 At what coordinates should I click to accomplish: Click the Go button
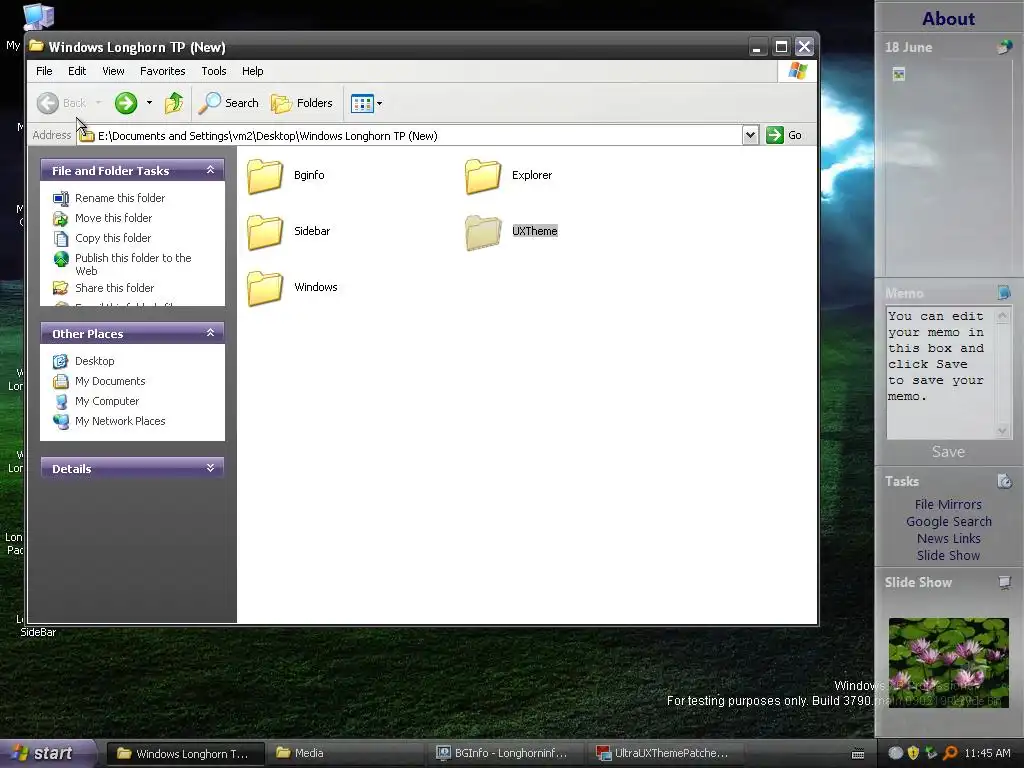click(784, 135)
